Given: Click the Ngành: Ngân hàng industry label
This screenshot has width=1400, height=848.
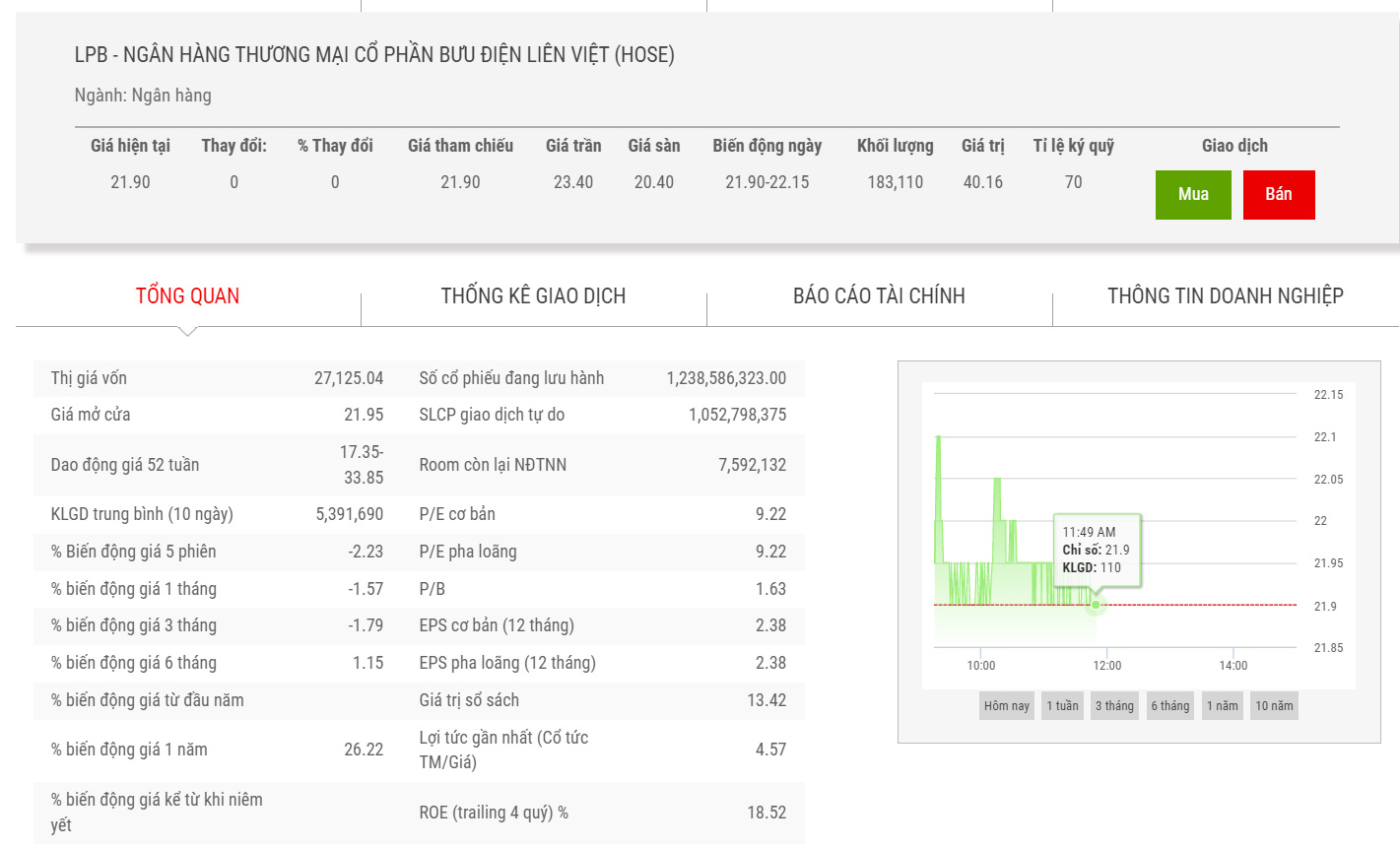Looking at the screenshot, I should pyautogui.click(x=143, y=96).
